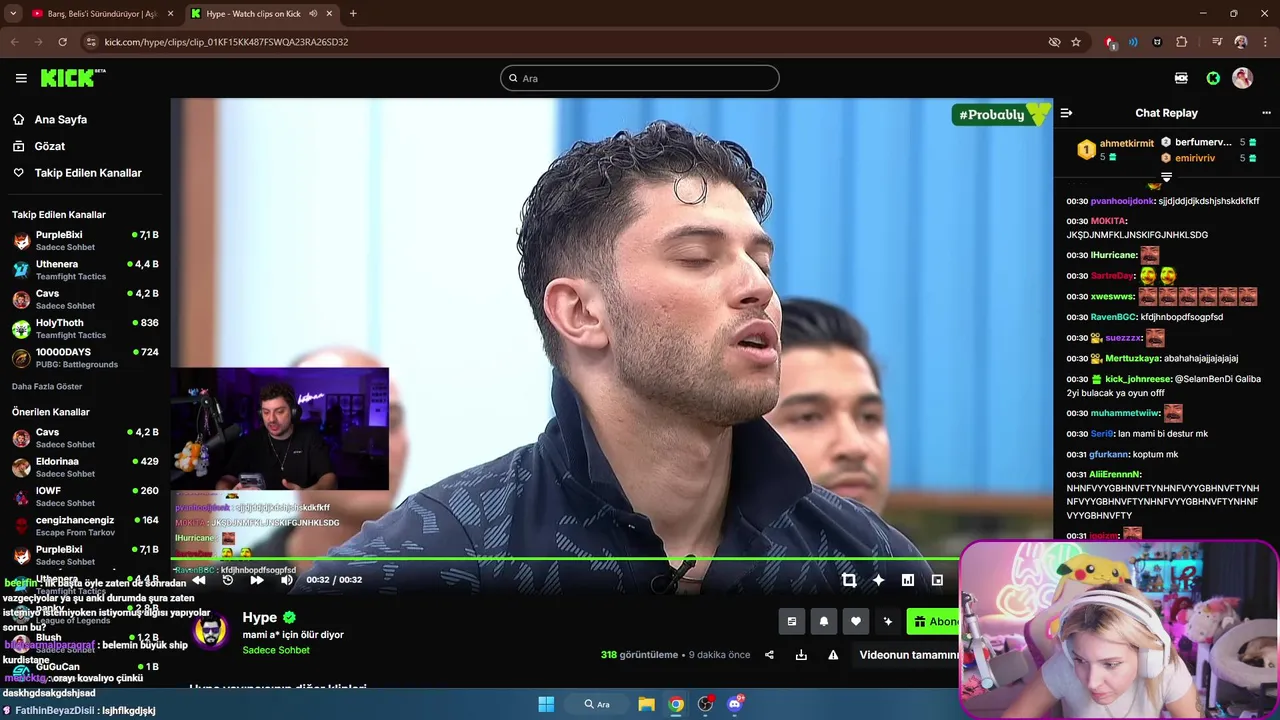Go to Ana Sayfa
1280x720 pixels.
61,119
